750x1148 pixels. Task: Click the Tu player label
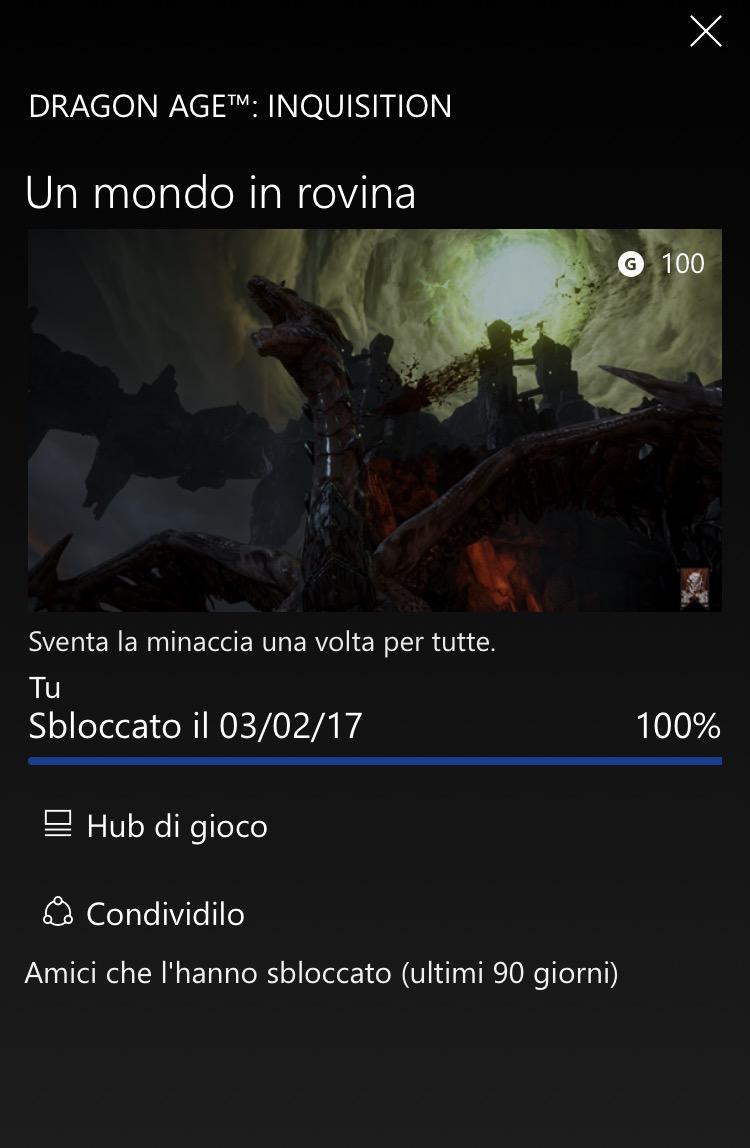point(45,687)
